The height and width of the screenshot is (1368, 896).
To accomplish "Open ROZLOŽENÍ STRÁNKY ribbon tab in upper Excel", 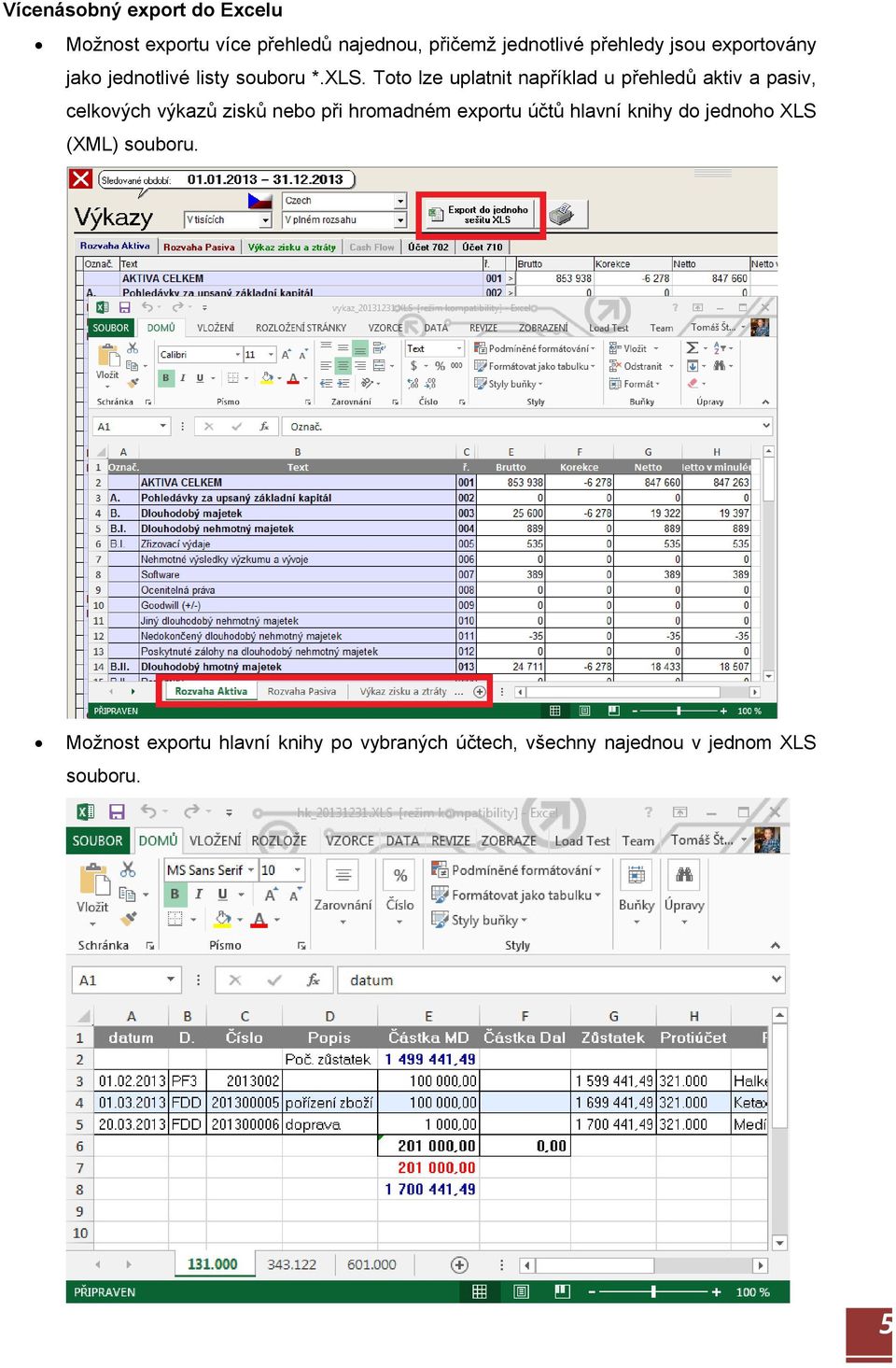I will pyautogui.click(x=301, y=328).
